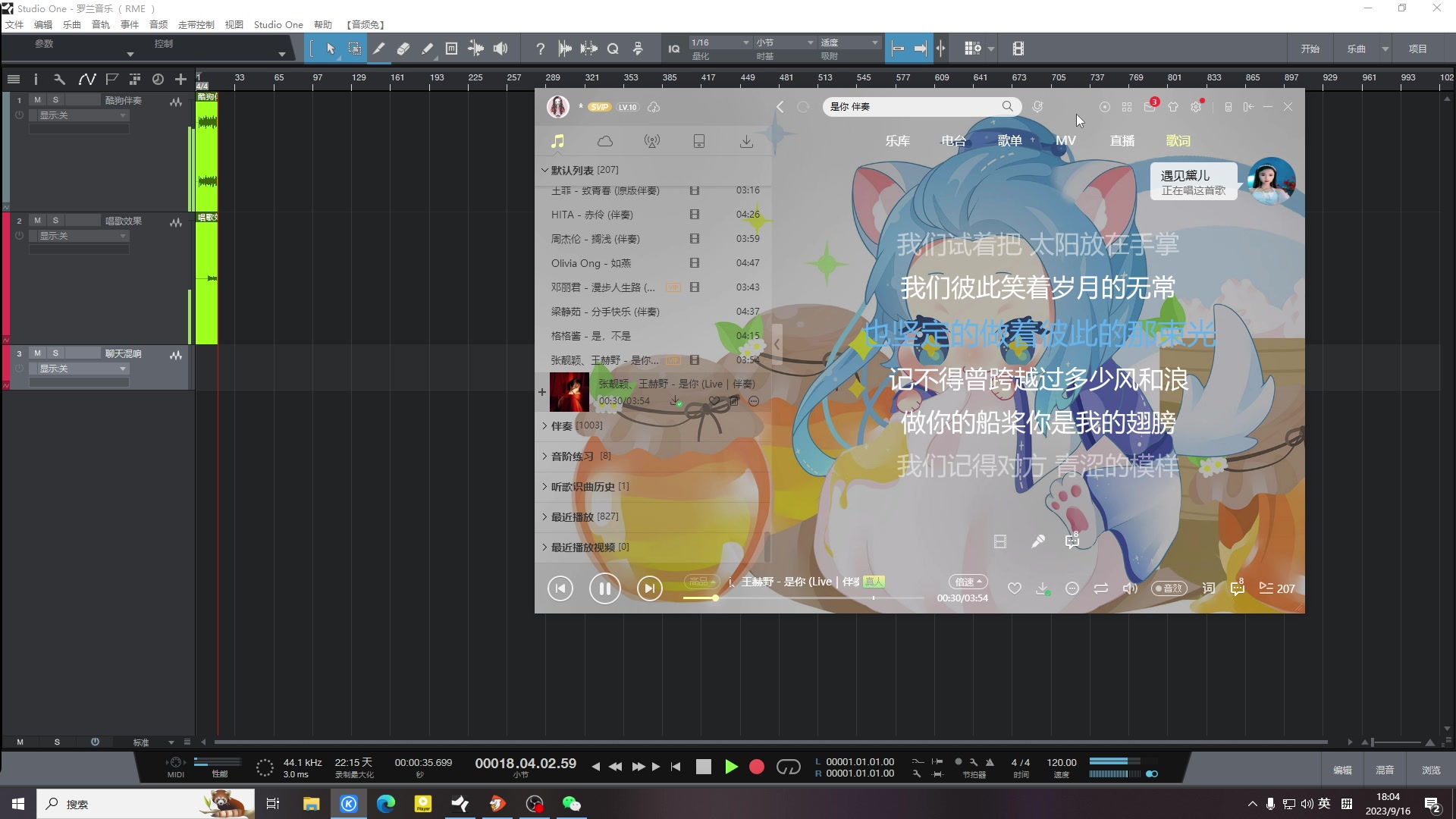The height and width of the screenshot is (819, 1456).
Task: Open the download tab in player
Action: pyautogui.click(x=746, y=141)
